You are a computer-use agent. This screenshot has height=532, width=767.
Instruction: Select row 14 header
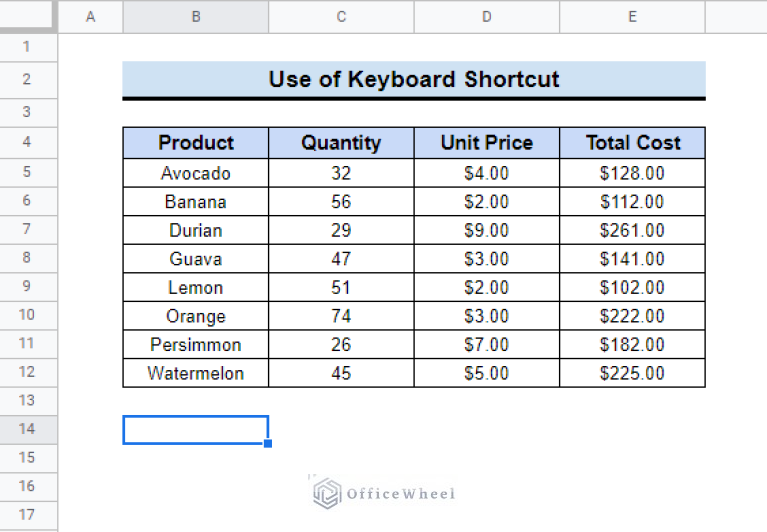[28, 429]
